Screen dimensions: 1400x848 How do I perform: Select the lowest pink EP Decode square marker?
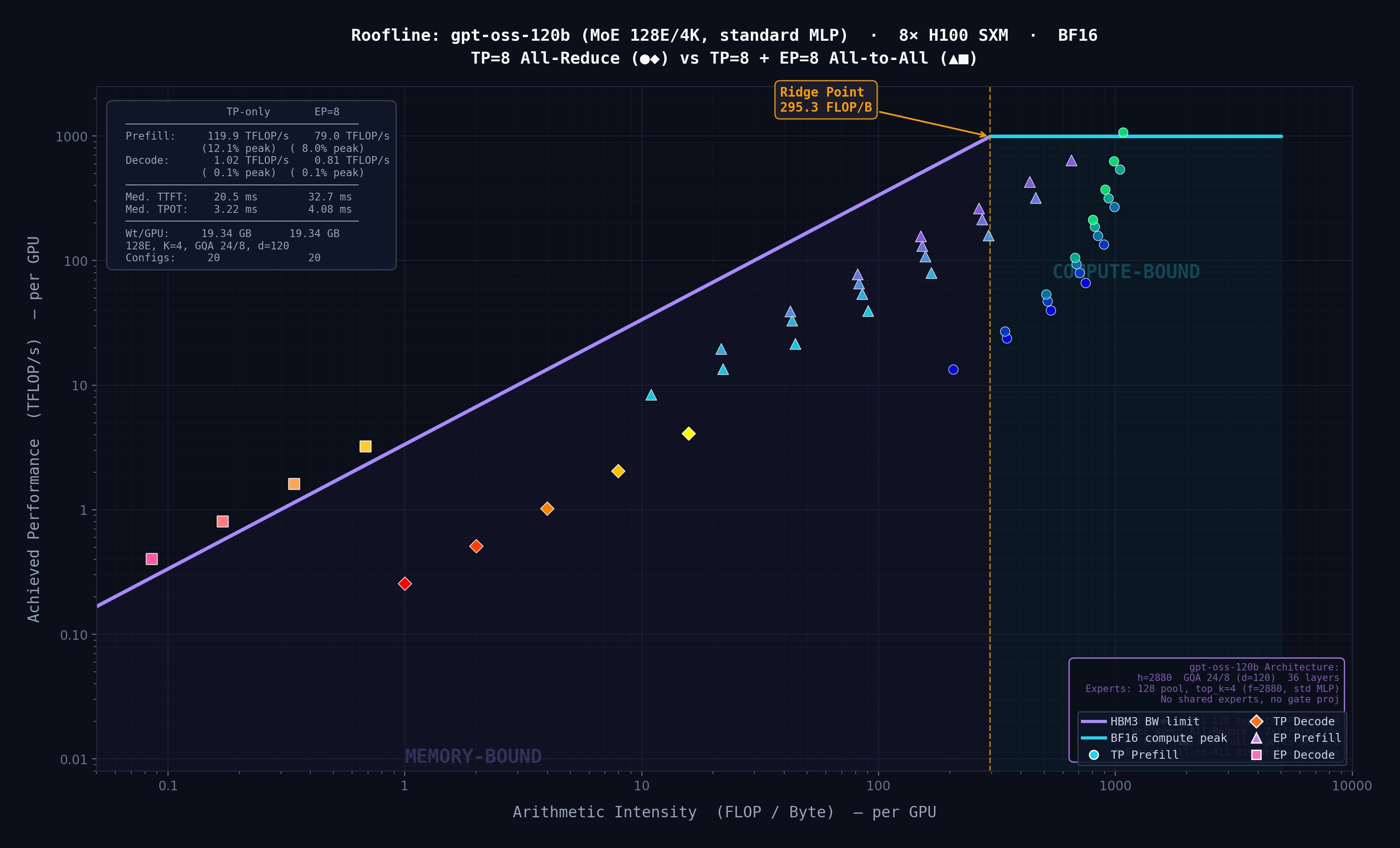152,559
